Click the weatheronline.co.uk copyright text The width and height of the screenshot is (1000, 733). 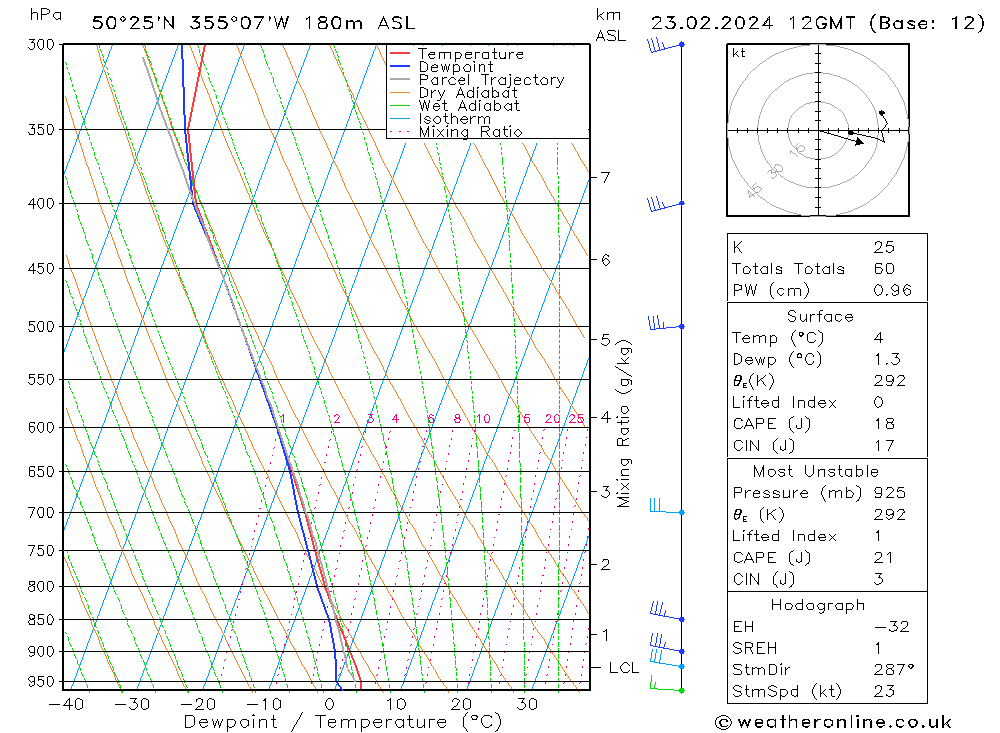pos(834,722)
